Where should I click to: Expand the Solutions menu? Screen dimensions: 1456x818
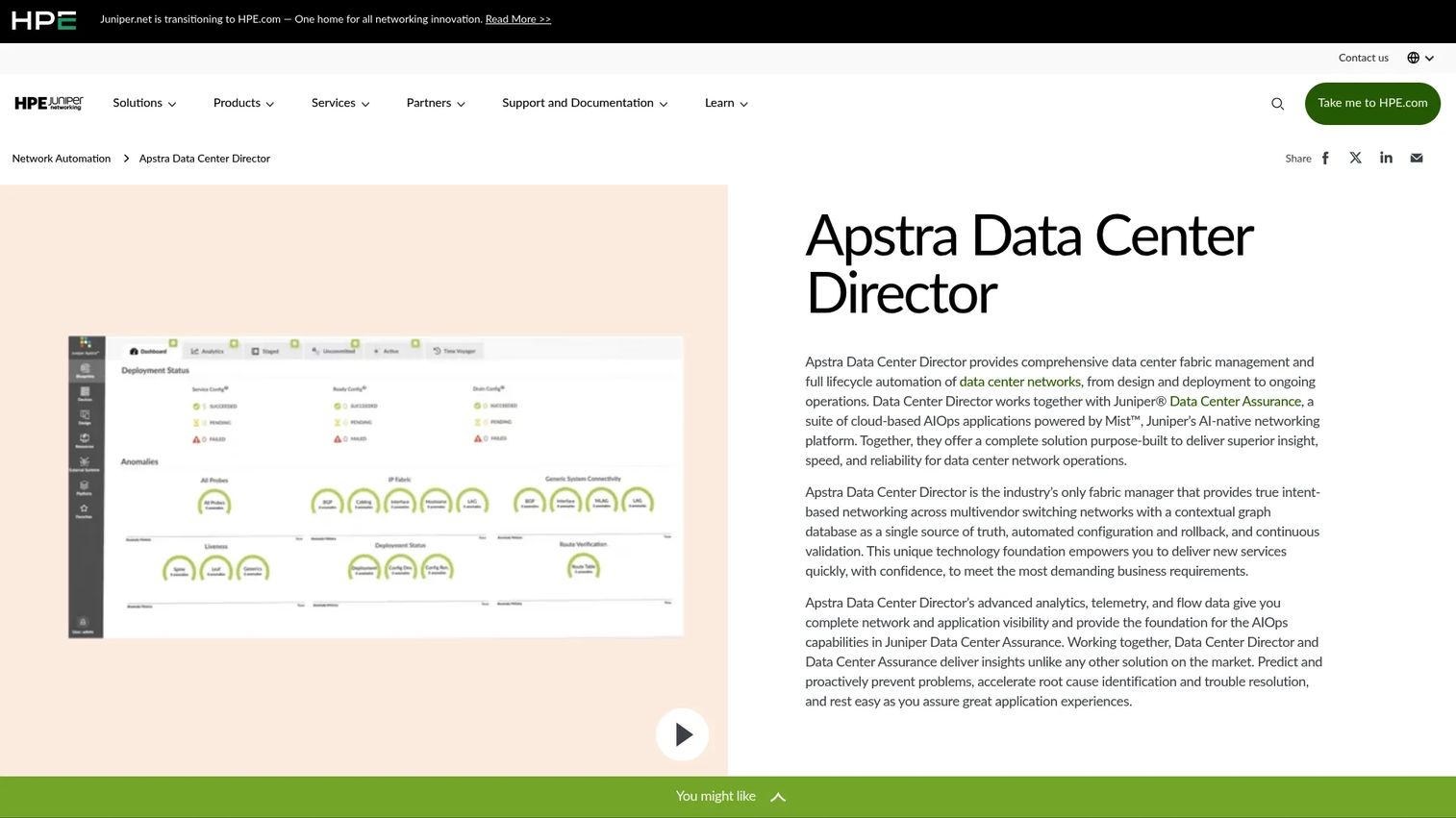point(144,103)
